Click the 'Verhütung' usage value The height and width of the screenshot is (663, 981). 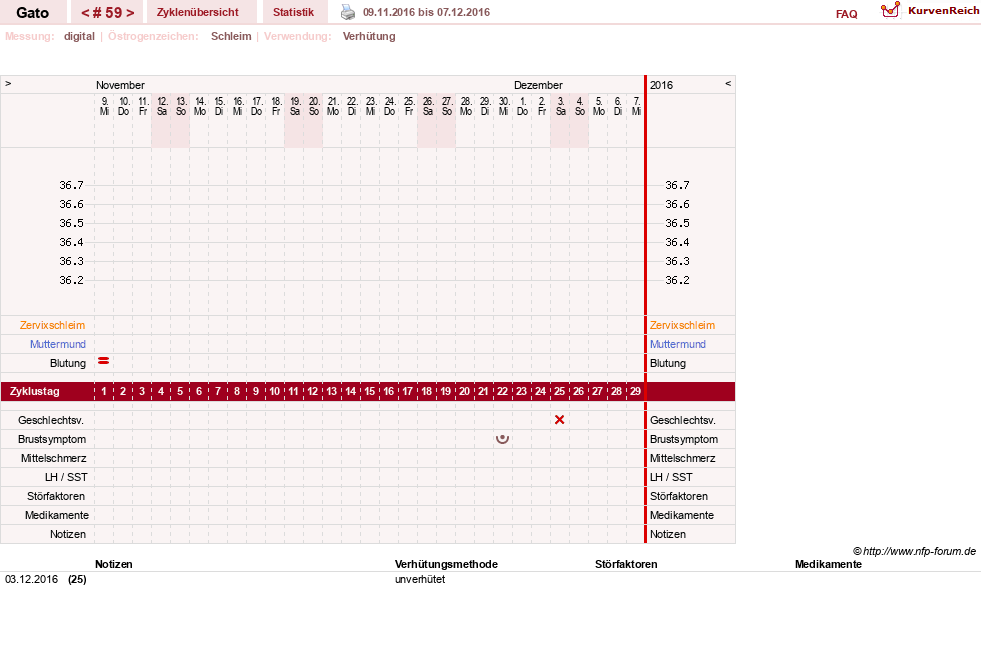click(369, 36)
